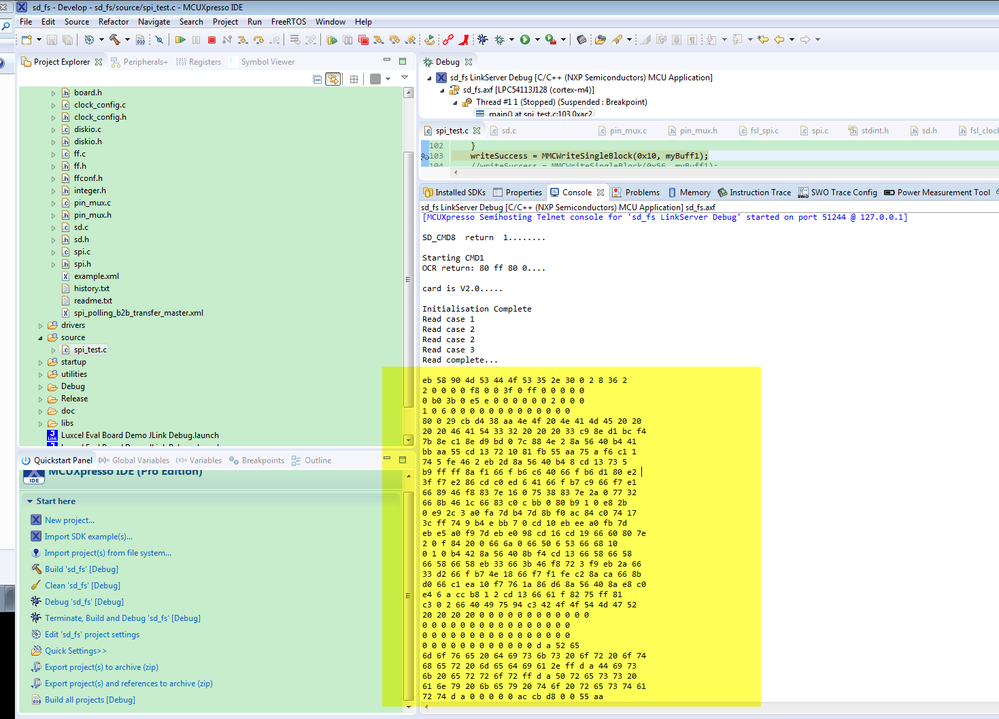Collapse the source folder
This screenshot has height=719, width=999.
(x=40, y=338)
